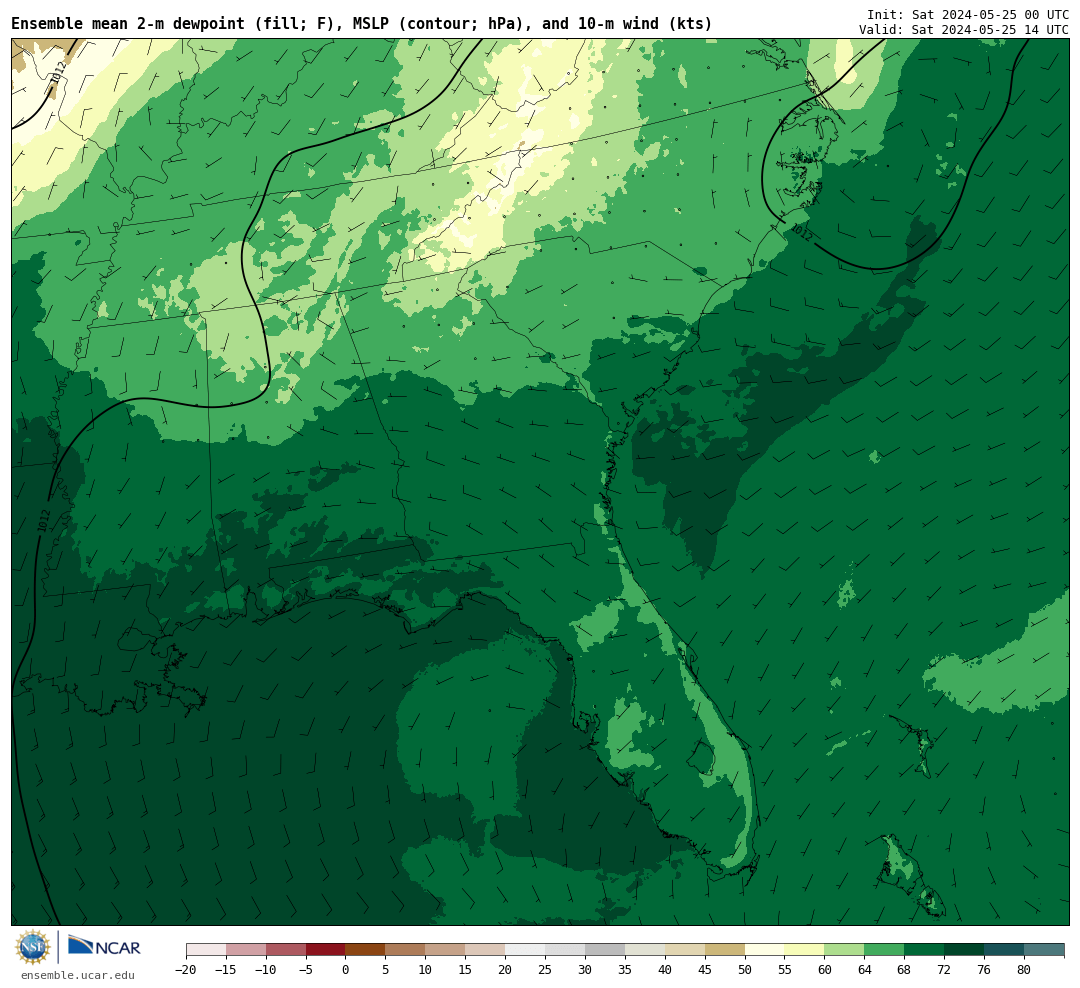Select the map title about ensemble mean 2-m dewpoint
The width and height of the screenshot is (1080, 988).
coord(362,24)
